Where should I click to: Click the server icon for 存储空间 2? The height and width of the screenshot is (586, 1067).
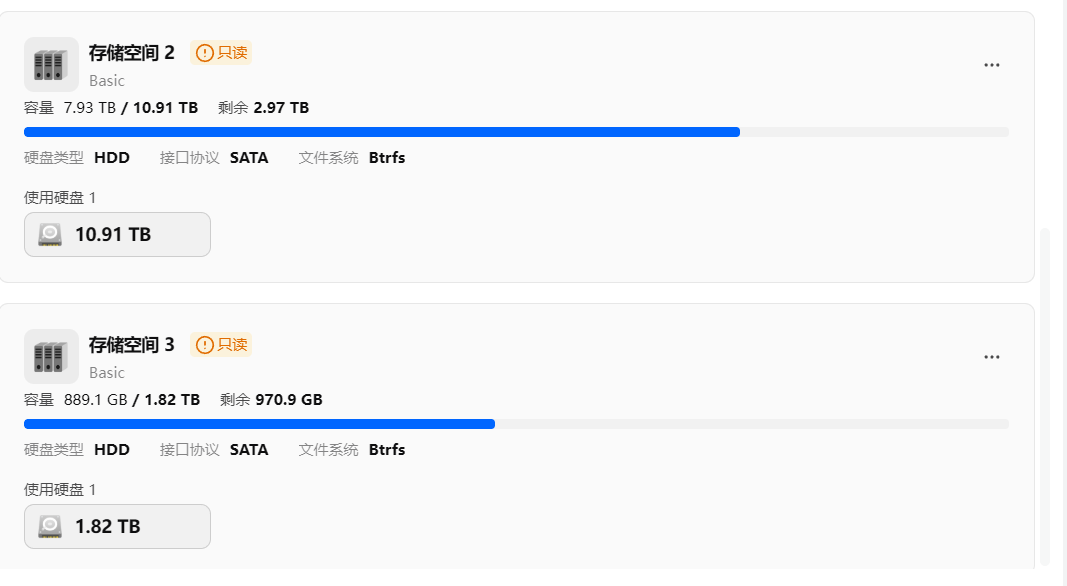pos(51,65)
